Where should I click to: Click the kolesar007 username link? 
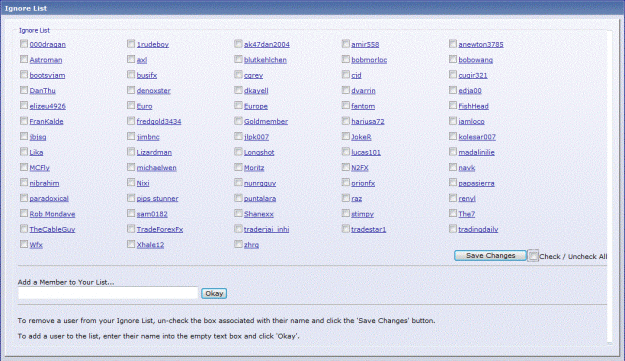pos(477,137)
